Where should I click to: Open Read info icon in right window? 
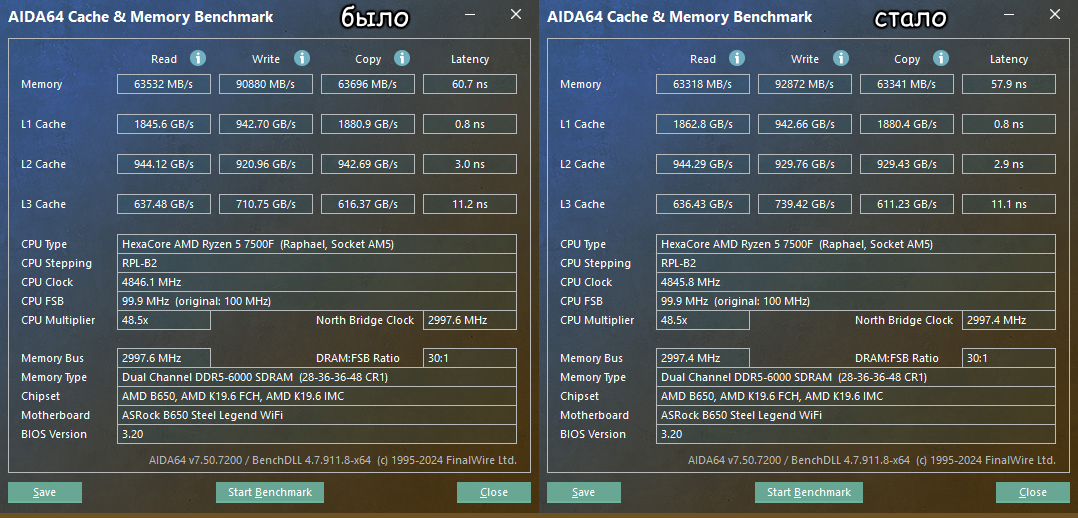(x=737, y=58)
